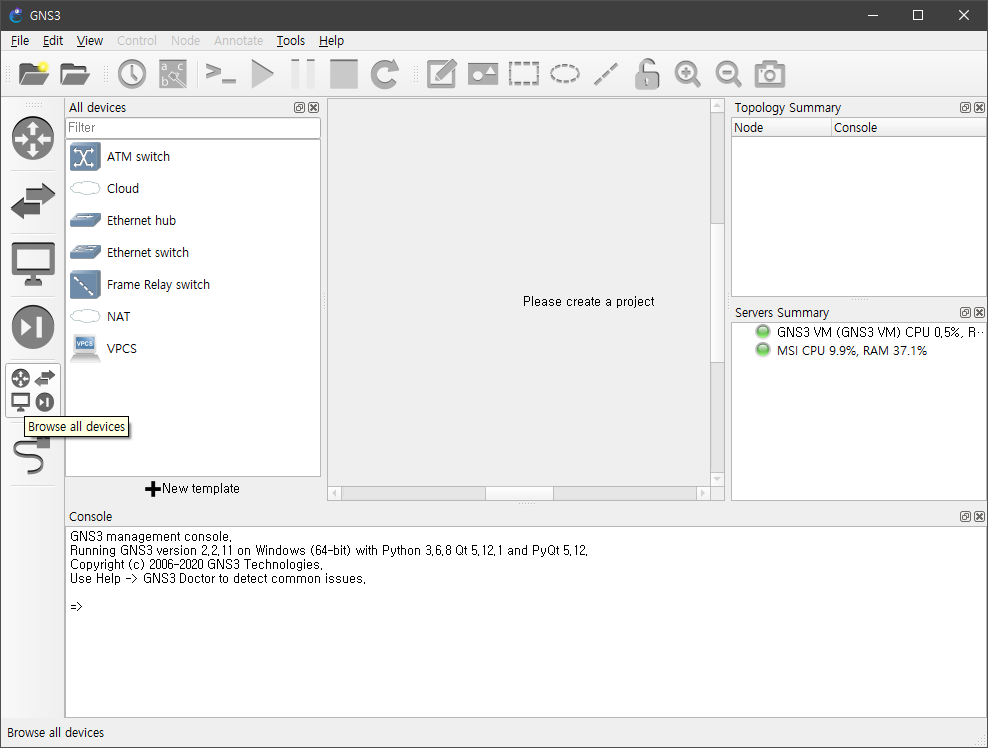Select the Insert a picture tool
This screenshot has width=988, height=748.
point(483,74)
